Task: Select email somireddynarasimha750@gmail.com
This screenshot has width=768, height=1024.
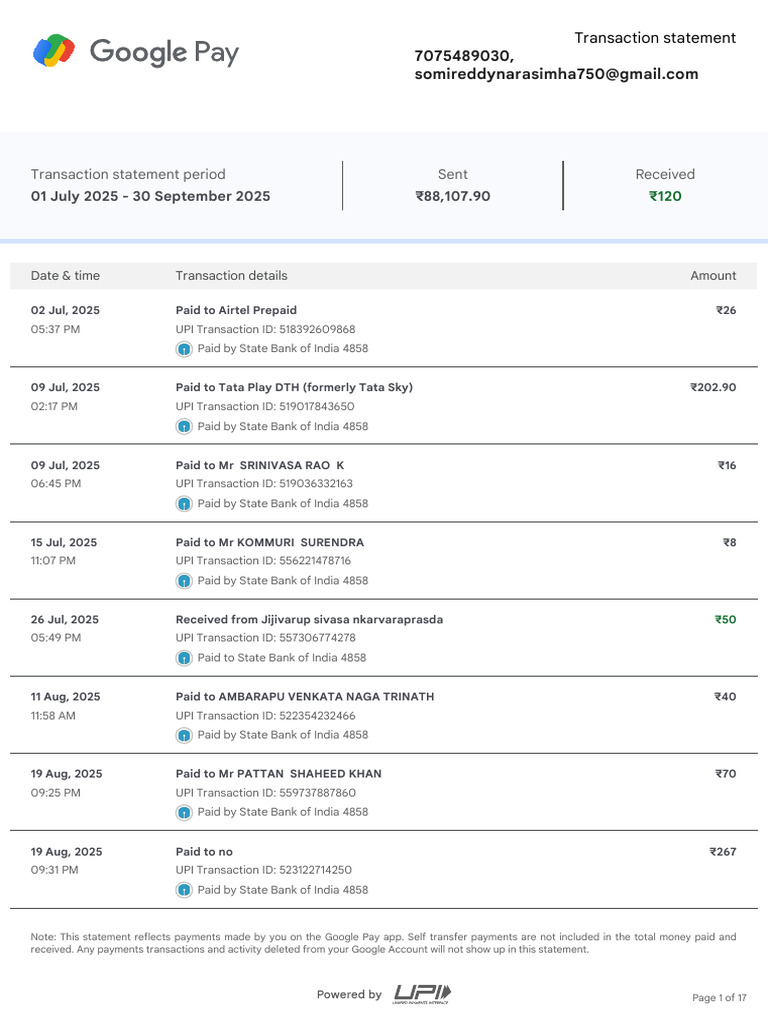Action: pyautogui.click(x=556, y=74)
